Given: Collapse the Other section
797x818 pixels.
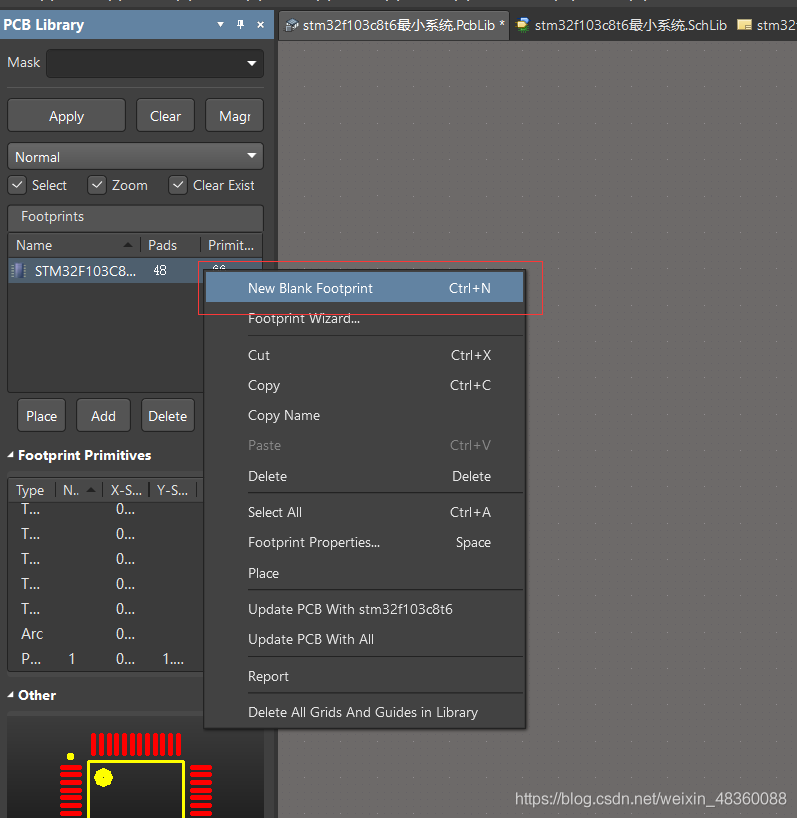Looking at the screenshot, I should tap(10, 695).
